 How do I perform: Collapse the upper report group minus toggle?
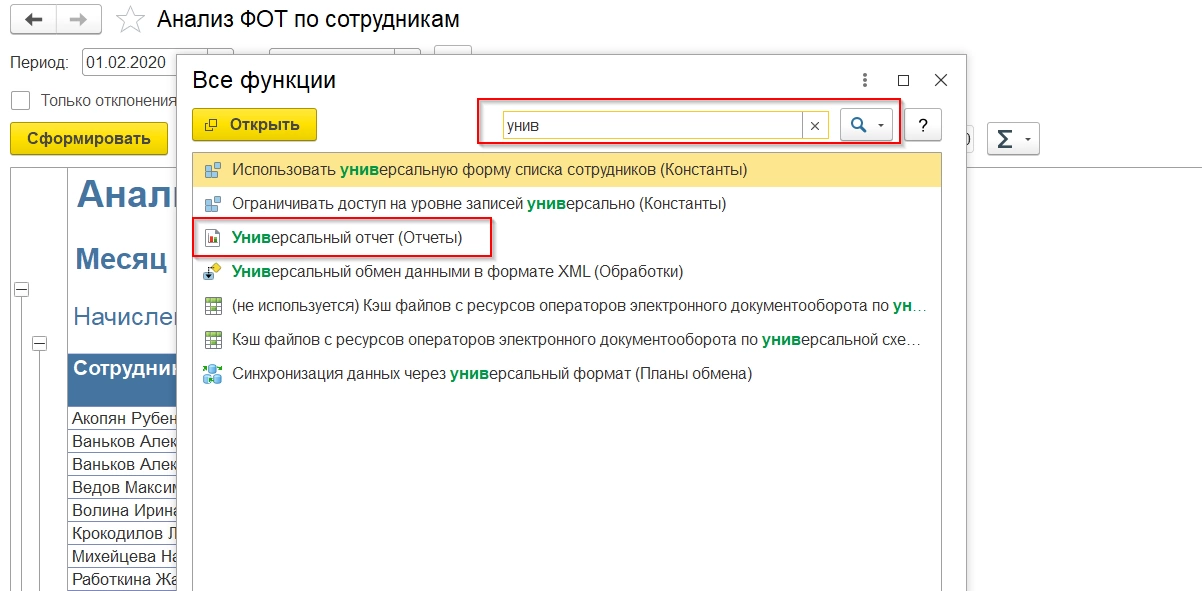(21, 289)
